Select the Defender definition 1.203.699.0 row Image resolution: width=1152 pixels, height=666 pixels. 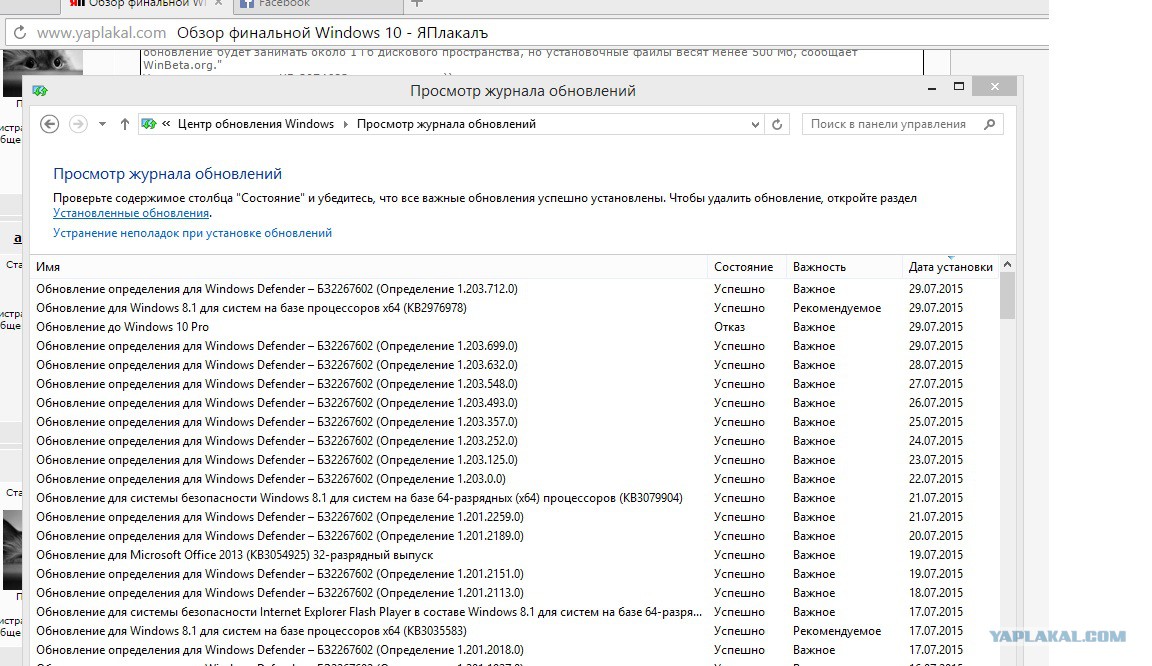tap(514, 346)
